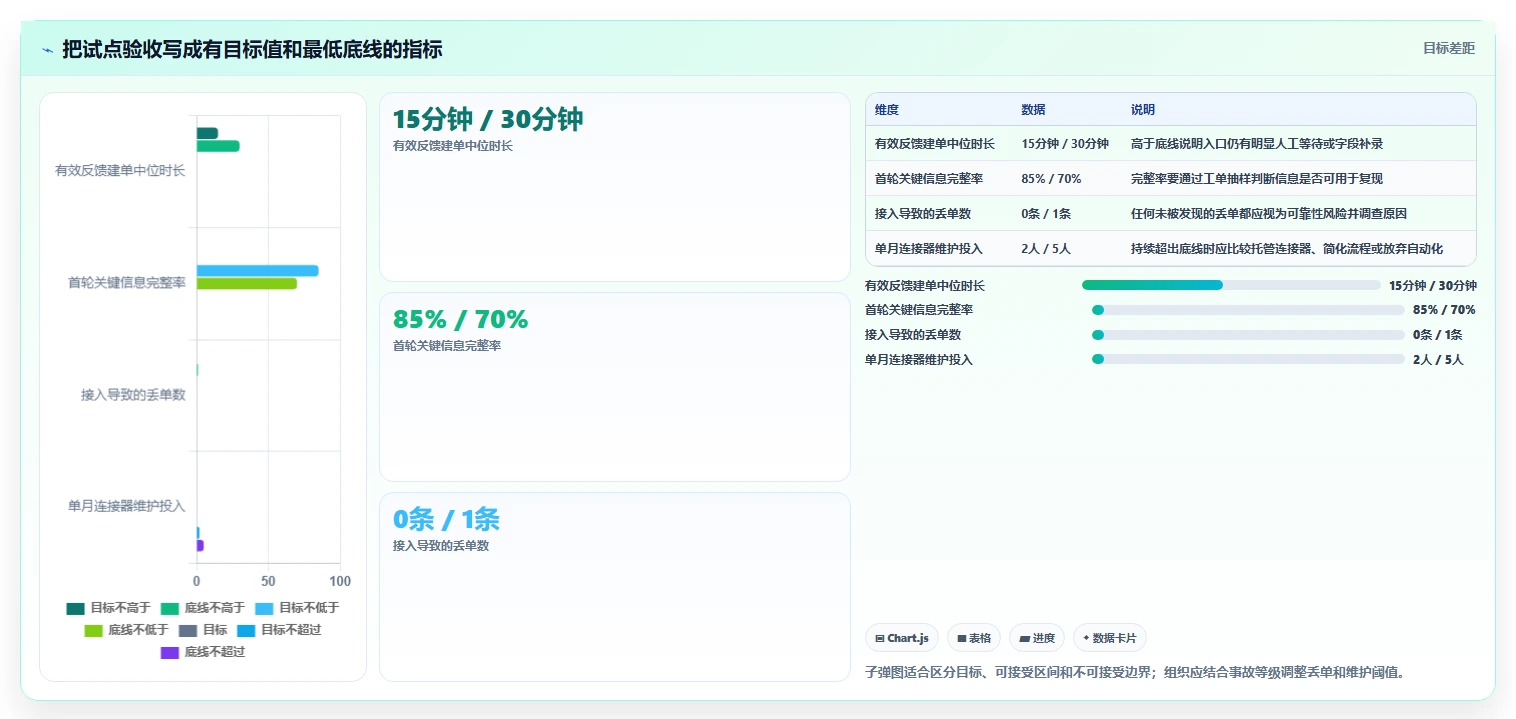Click the 2人 / 5人 value beside the progress bar

pos(1438,360)
